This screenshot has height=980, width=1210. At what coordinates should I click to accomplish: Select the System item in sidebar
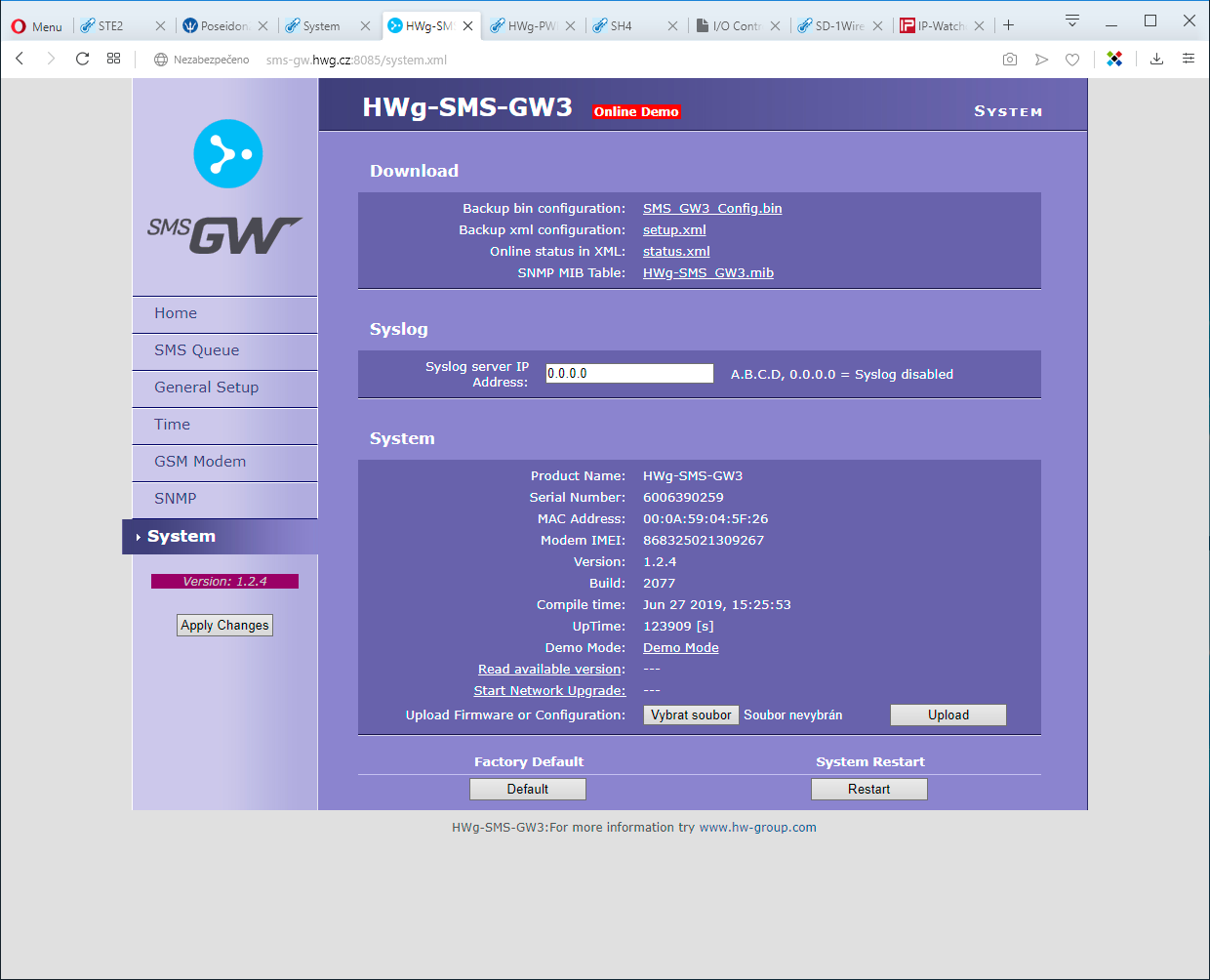[x=221, y=537]
